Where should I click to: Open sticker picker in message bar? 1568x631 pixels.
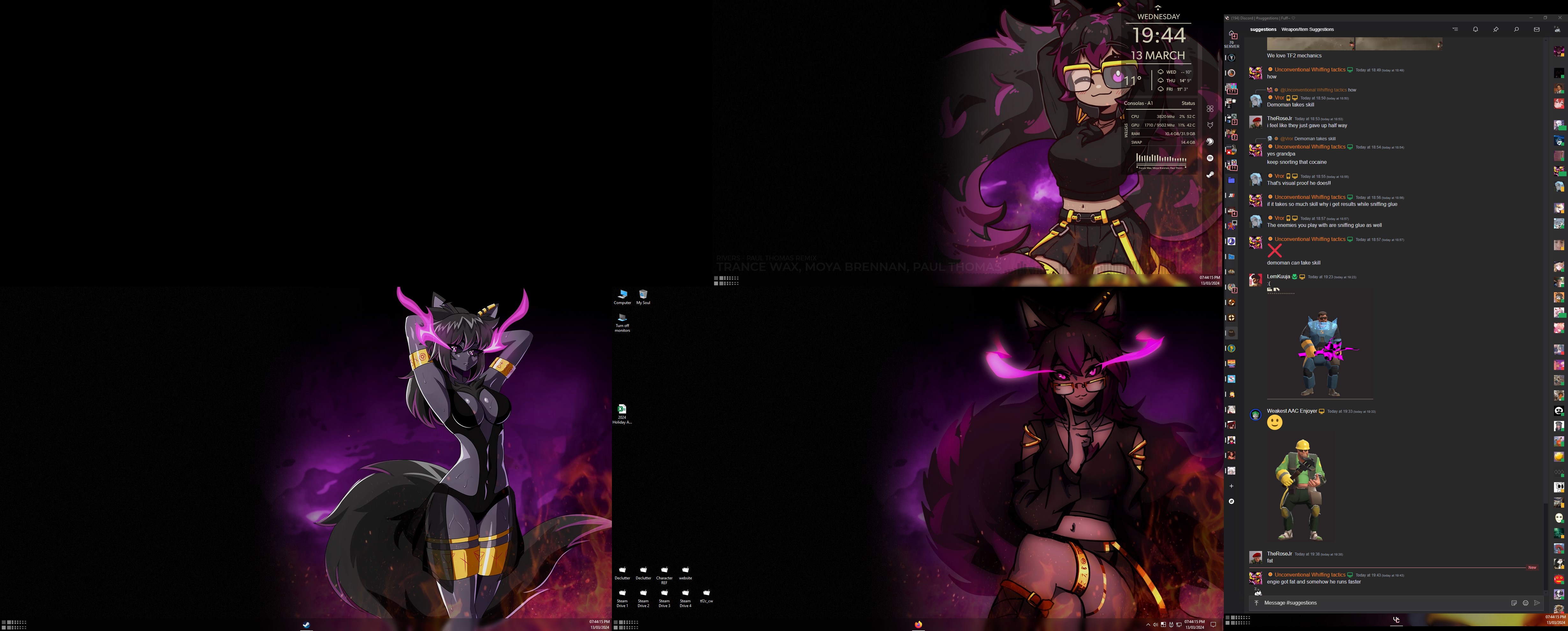point(1514,603)
